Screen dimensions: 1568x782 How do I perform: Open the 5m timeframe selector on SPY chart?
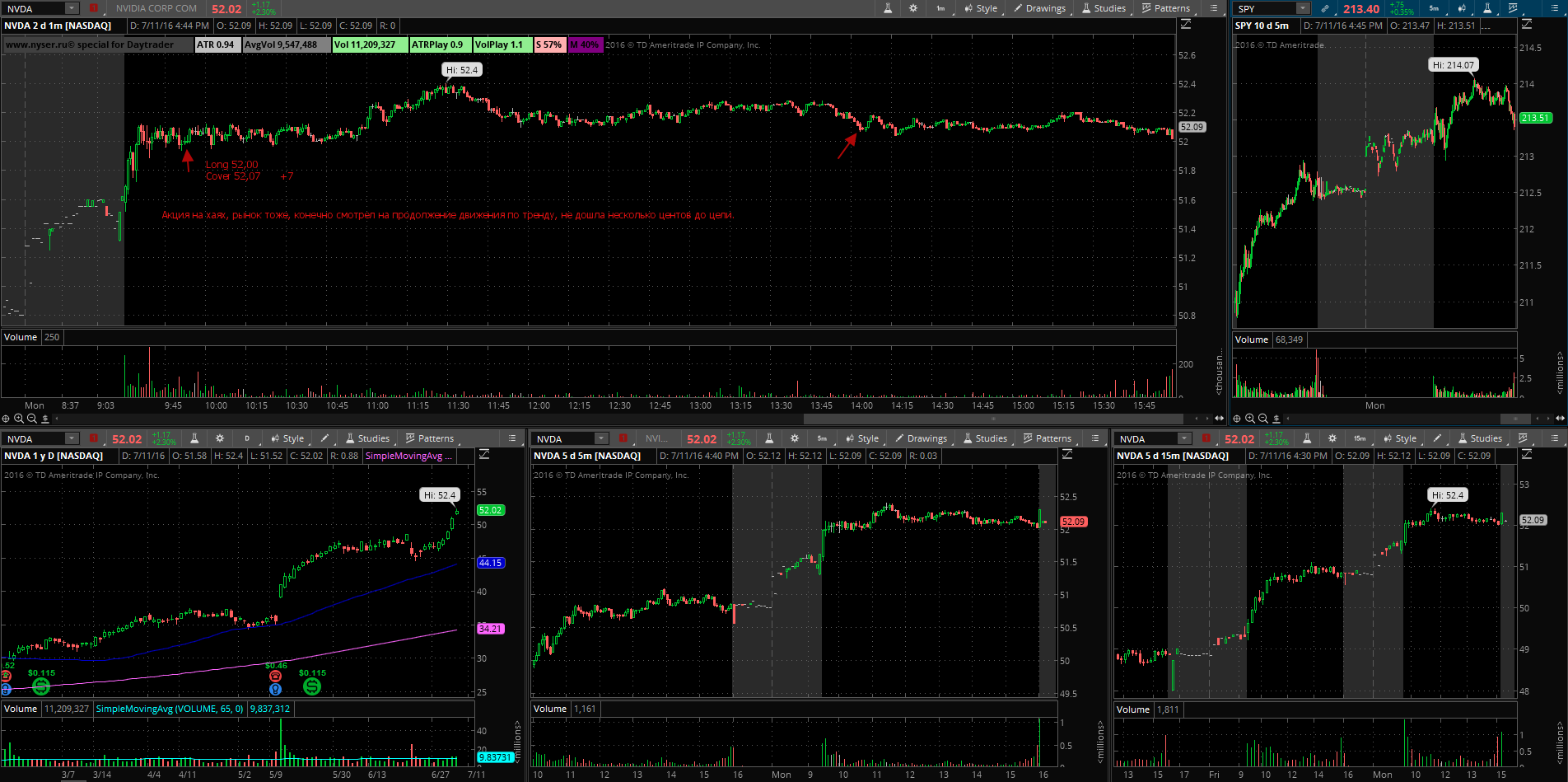click(x=1434, y=8)
